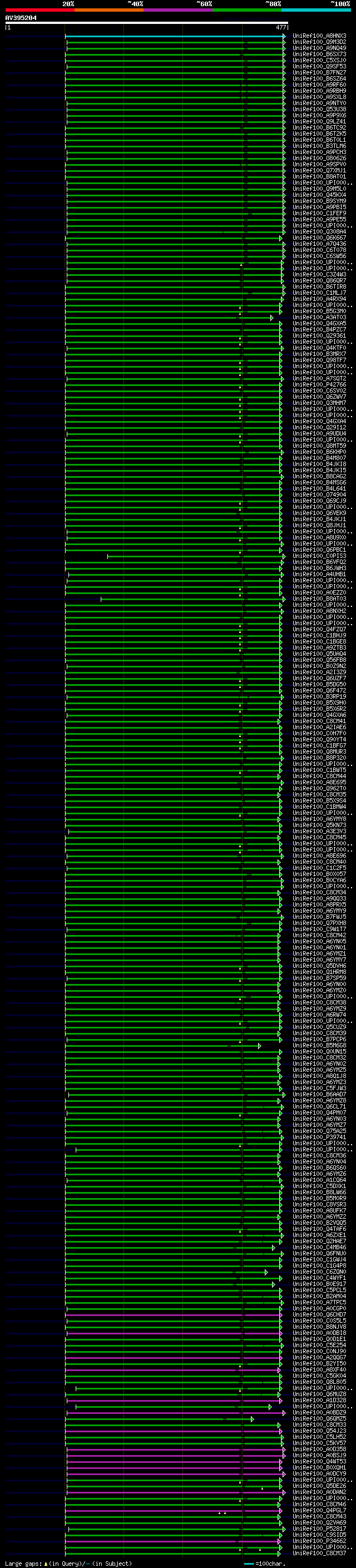Click the cyan alignment bar for UniRef100_A8HNX3
The width and height of the screenshot is (356, 1568).
tap(175, 36)
